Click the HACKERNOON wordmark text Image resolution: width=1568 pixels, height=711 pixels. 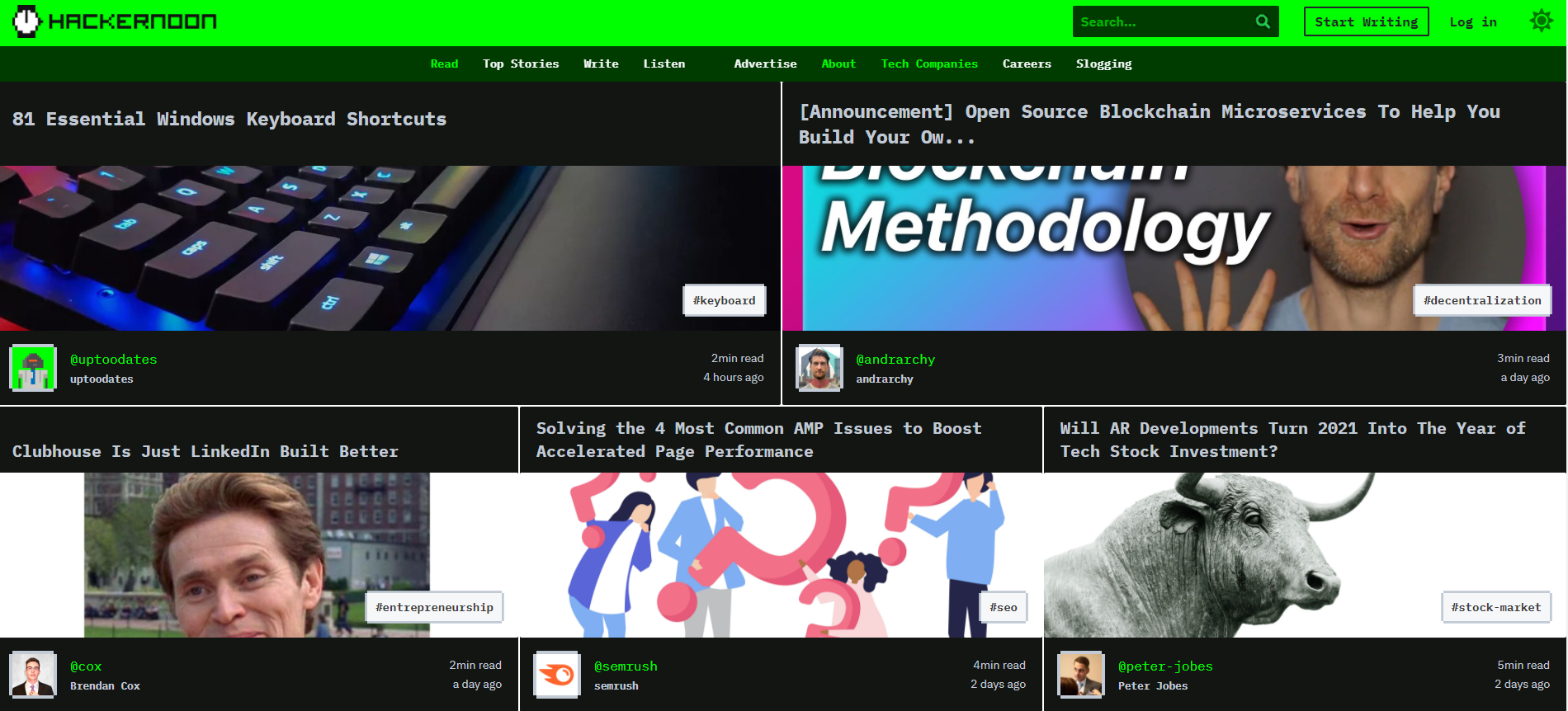[132, 21]
